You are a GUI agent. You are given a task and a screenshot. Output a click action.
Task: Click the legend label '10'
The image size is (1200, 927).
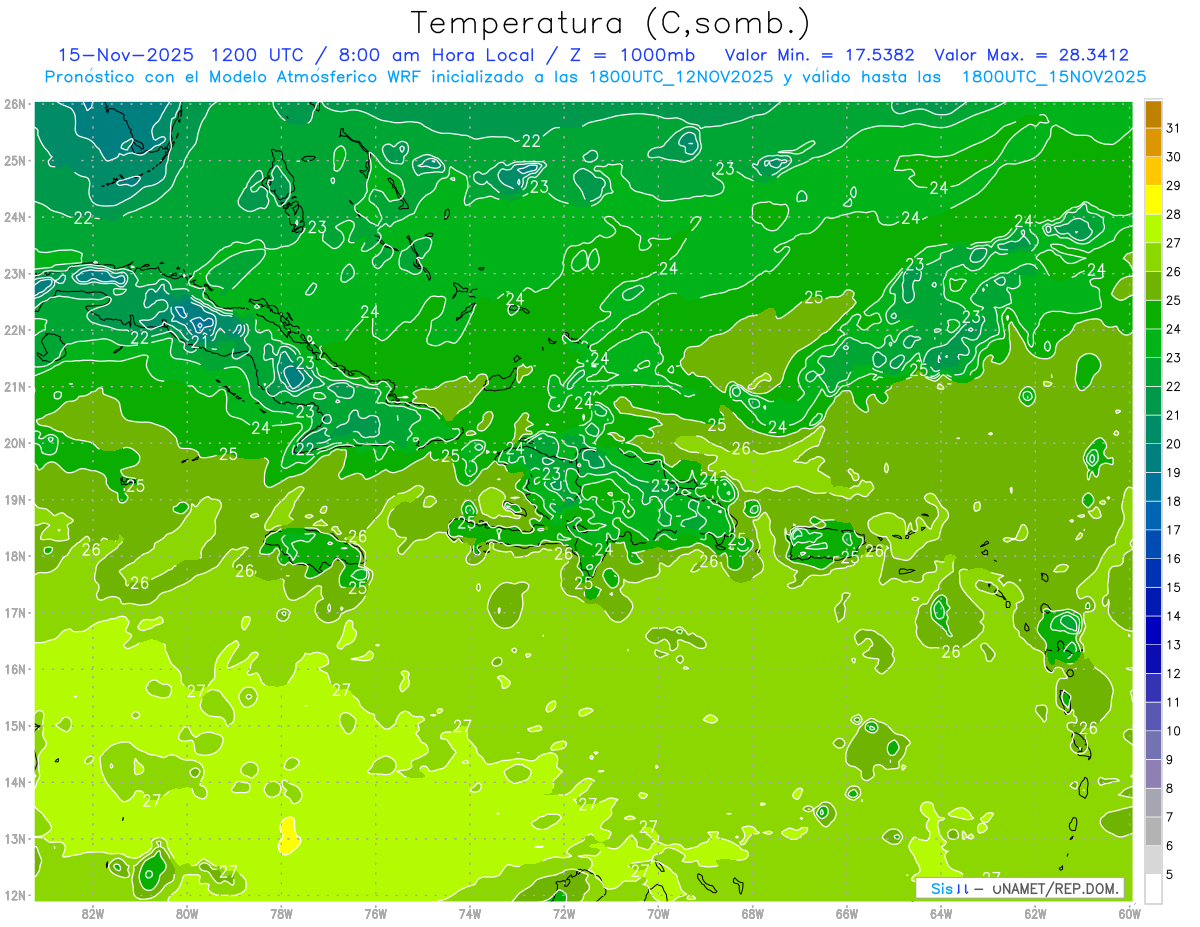[1173, 731]
